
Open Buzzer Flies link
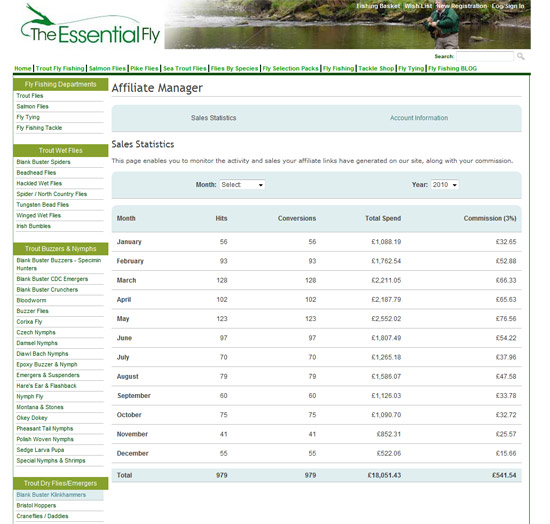click(x=32, y=311)
